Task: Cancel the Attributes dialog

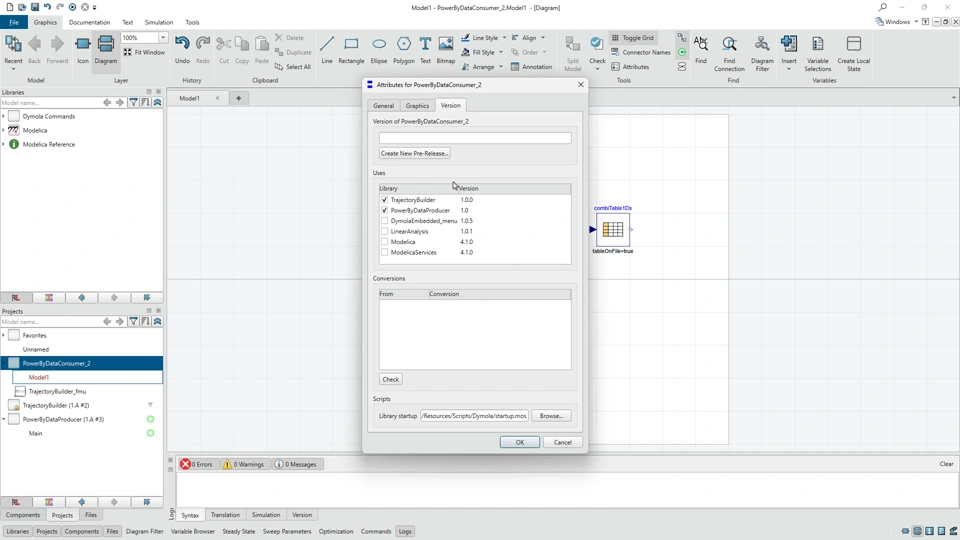Action: click(x=563, y=442)
